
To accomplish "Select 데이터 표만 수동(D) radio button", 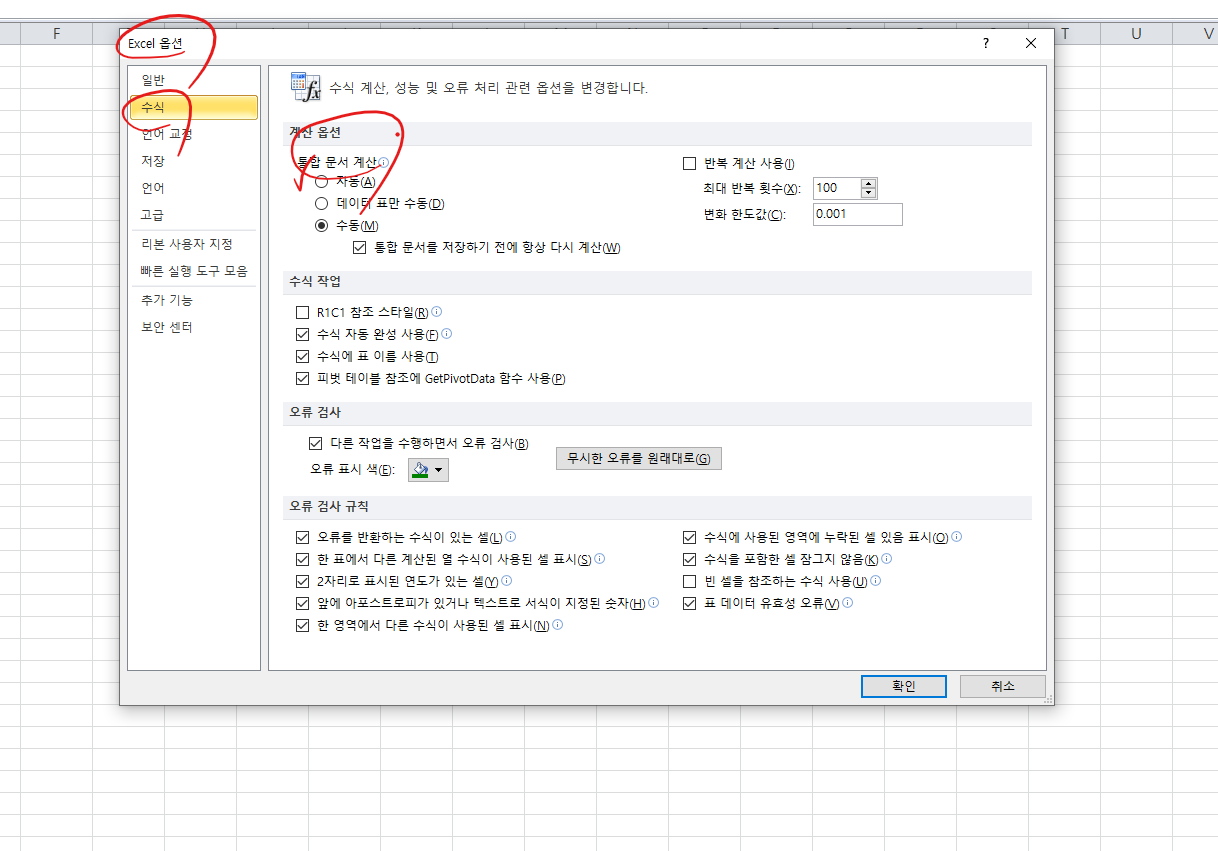I will pyautogui.click(x=322, y=203).
